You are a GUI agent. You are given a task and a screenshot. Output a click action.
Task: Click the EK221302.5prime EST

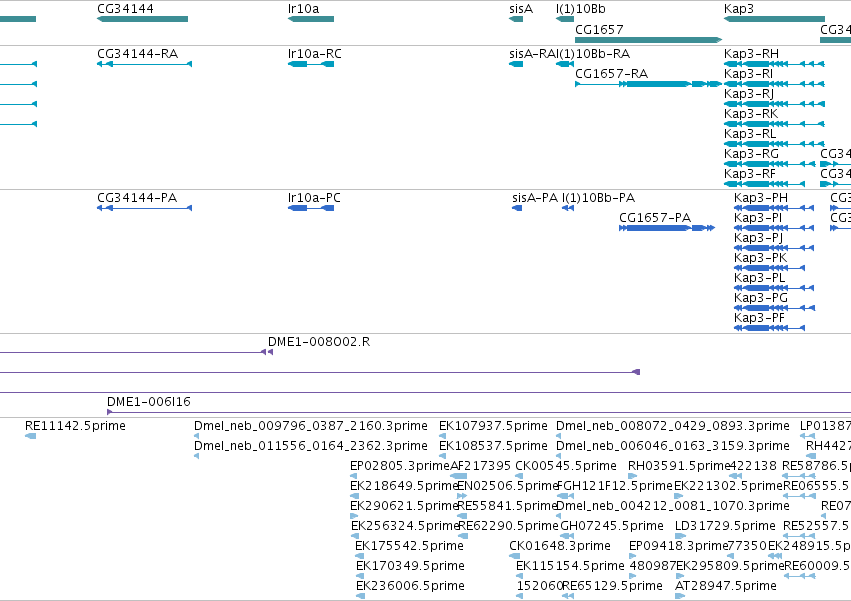click(x=678, y=496)
